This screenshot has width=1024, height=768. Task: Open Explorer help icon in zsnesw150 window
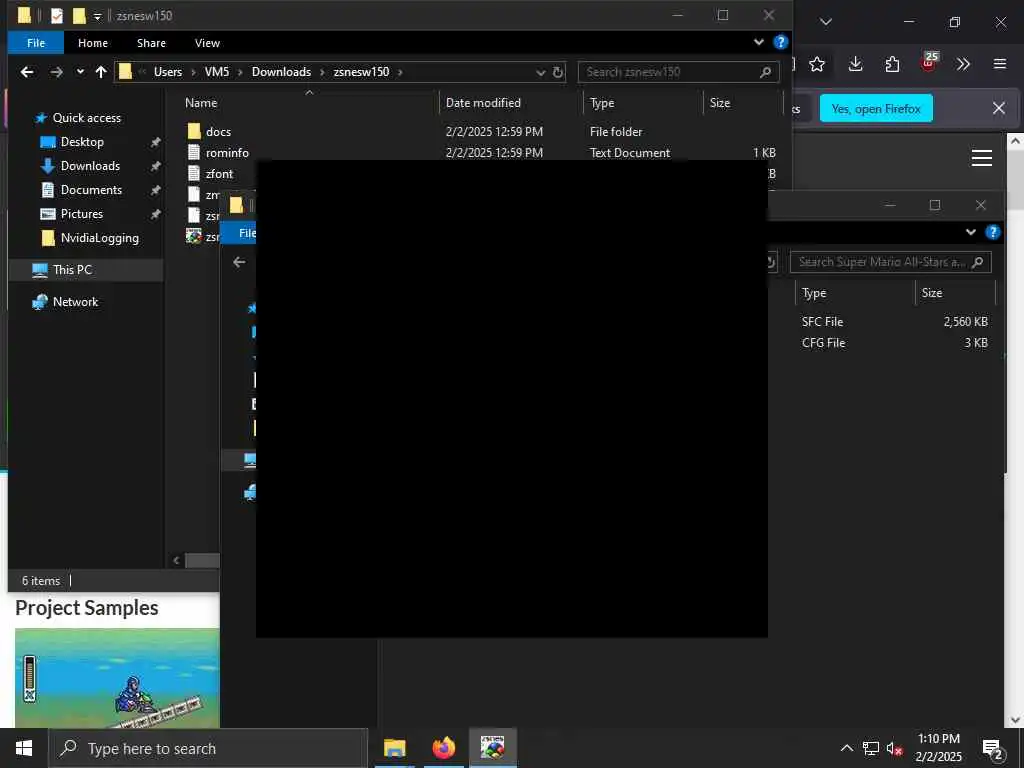point(780,42)
